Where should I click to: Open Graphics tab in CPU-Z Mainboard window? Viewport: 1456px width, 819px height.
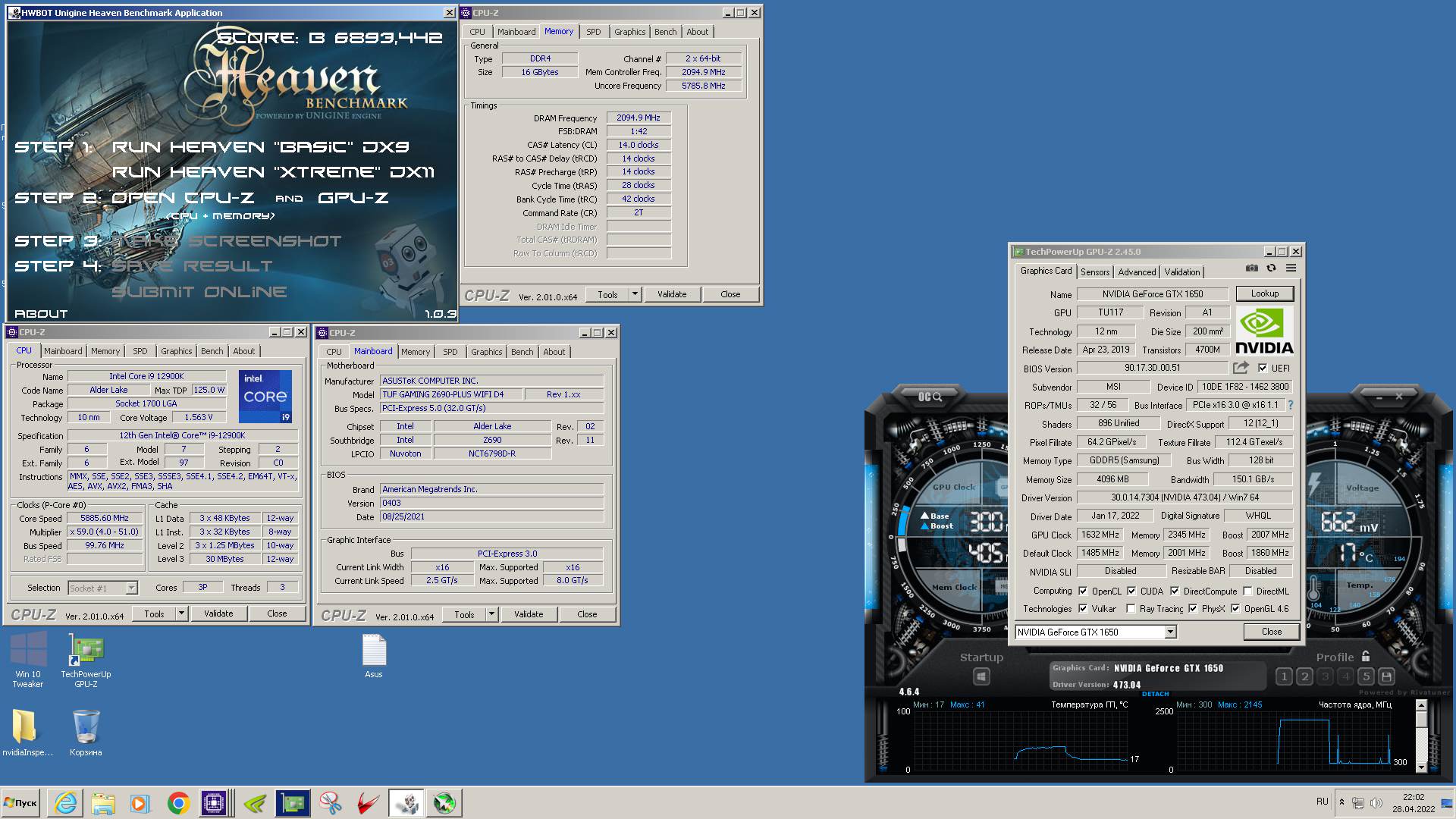coord(486,352)
